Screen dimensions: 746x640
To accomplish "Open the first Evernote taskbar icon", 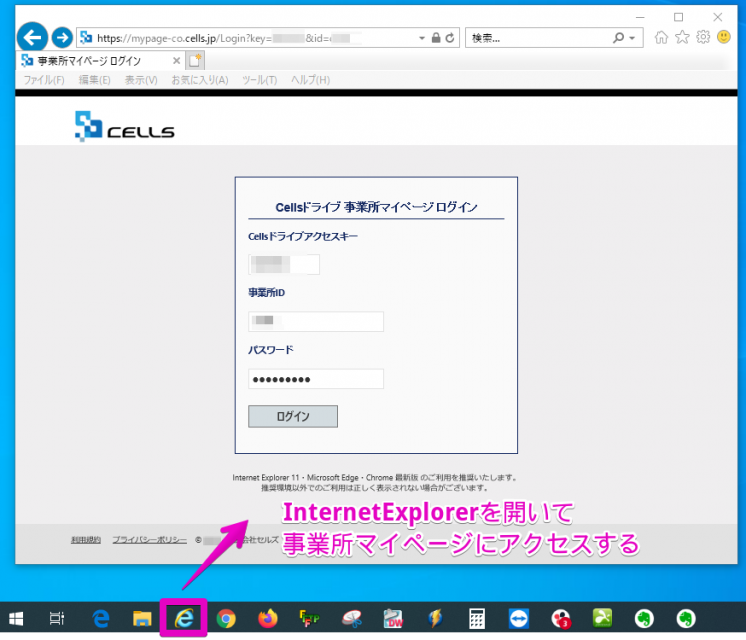I will [x=644, y=619].
